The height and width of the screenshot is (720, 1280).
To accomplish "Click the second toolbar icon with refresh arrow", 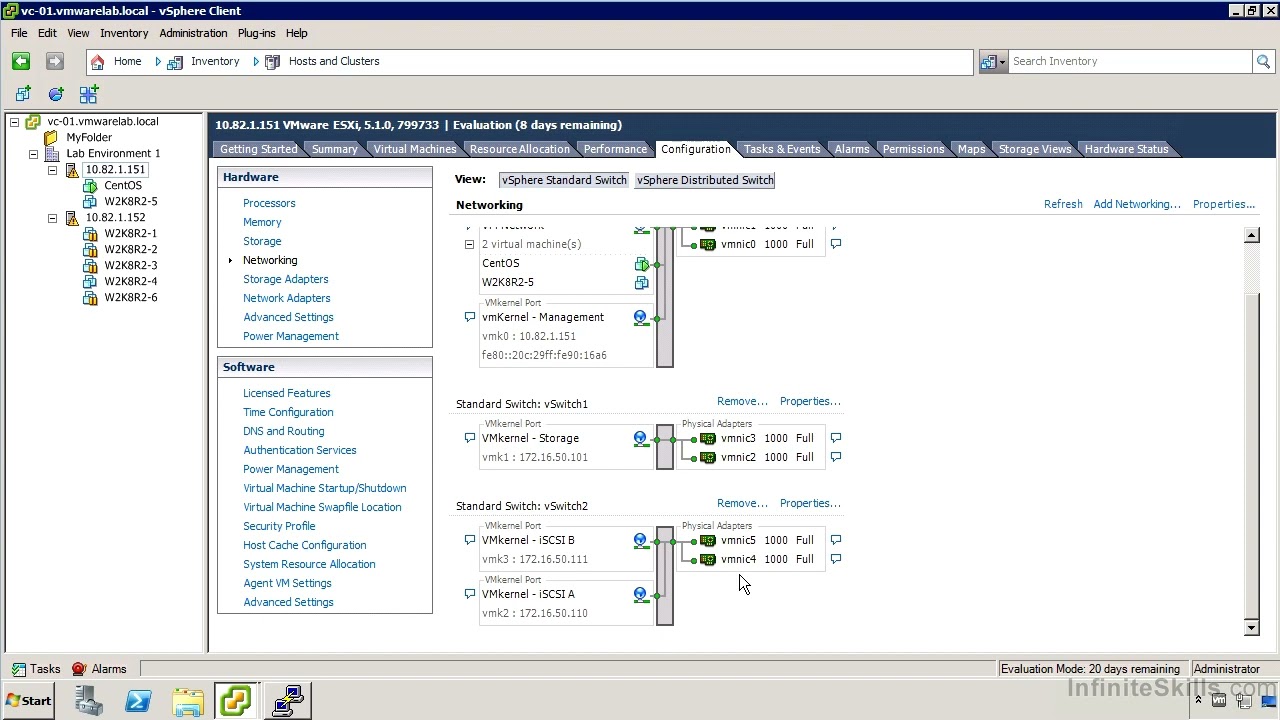I will click(x=56, y=94).
